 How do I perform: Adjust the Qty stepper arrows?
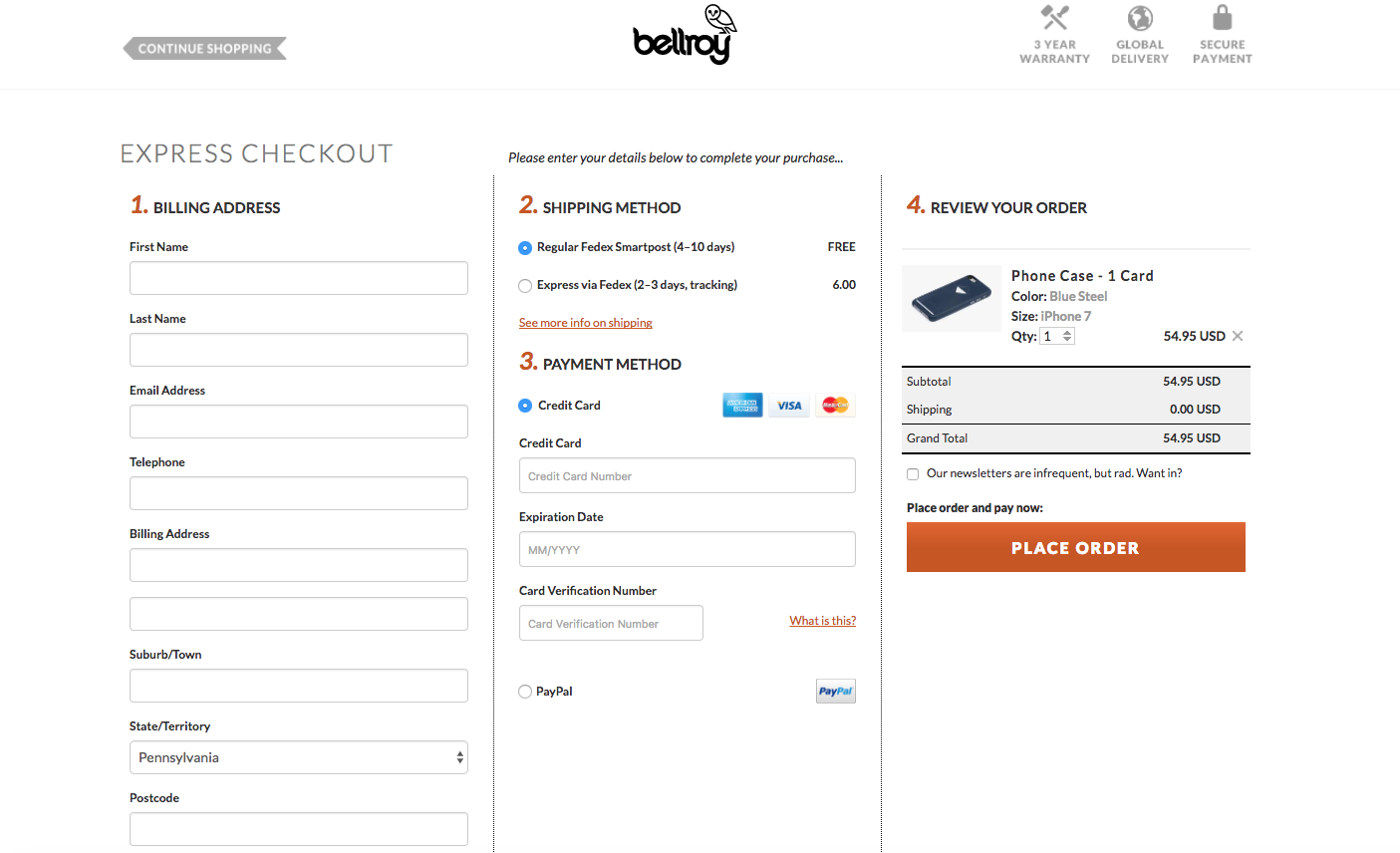(x=1067, y=336)
